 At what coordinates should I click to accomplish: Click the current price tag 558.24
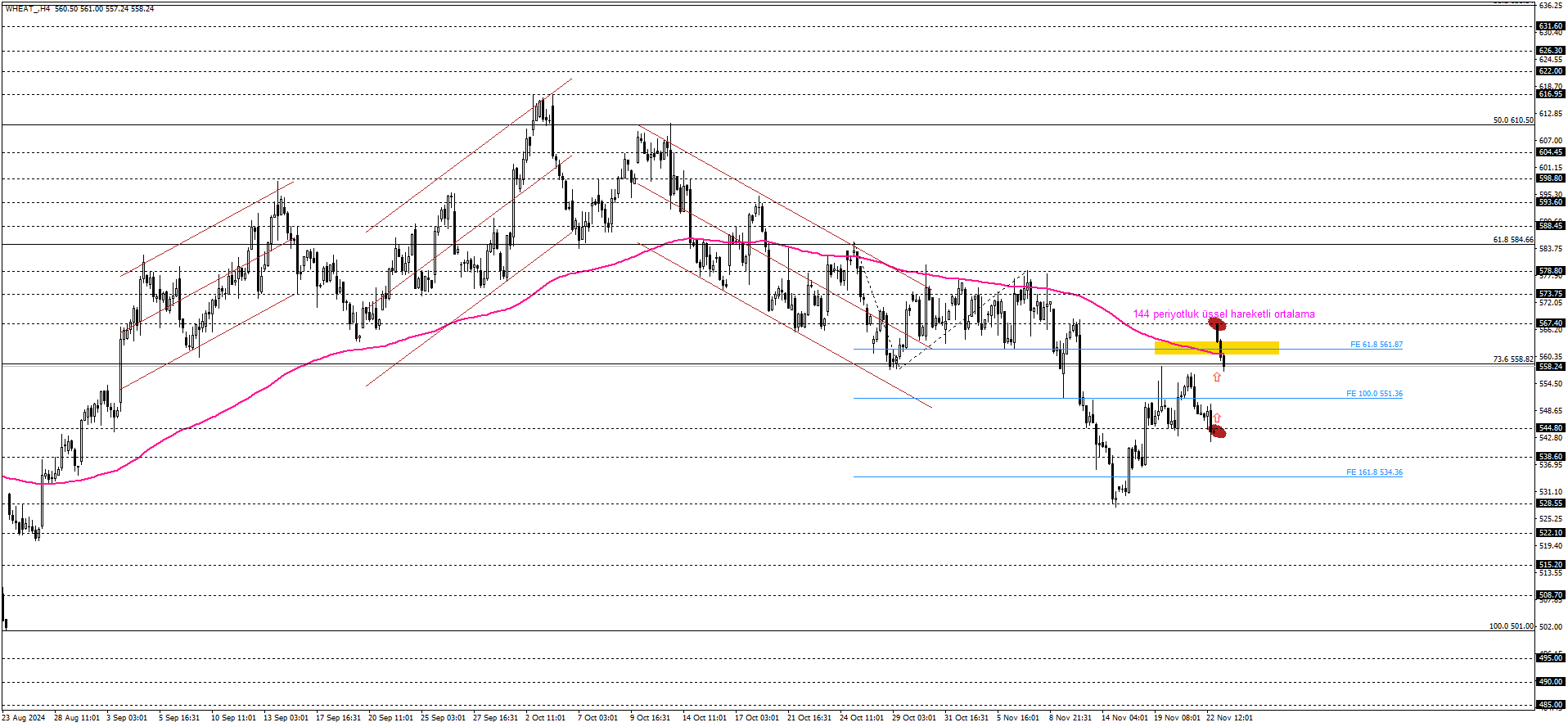tap(1551, 367)
